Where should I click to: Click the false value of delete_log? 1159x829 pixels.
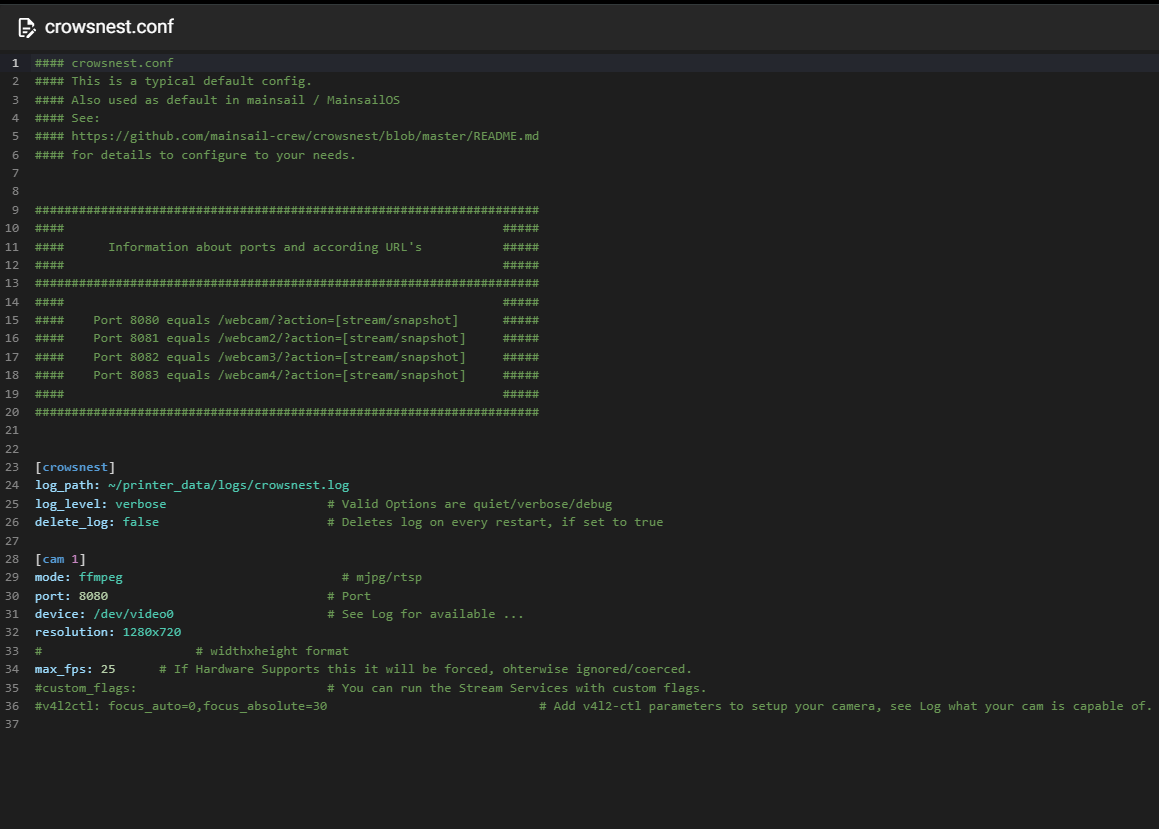(x=140, y=521)
